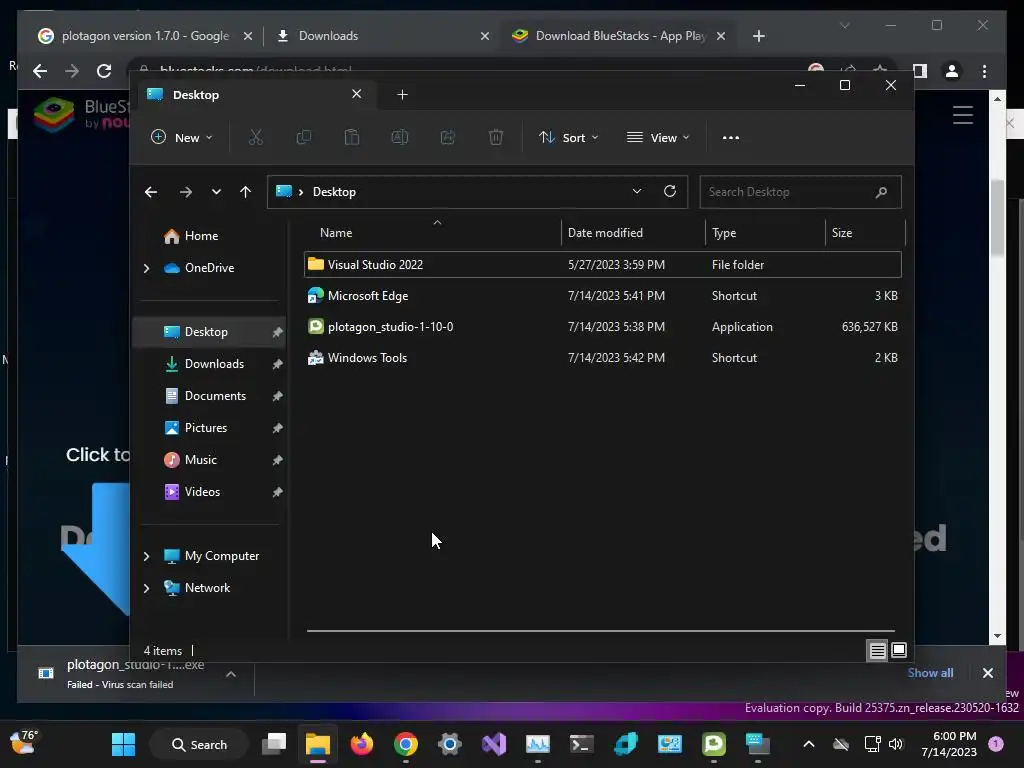Select Pictures in navigation pane
This screenshot has width=1024, height=768.
206,428
